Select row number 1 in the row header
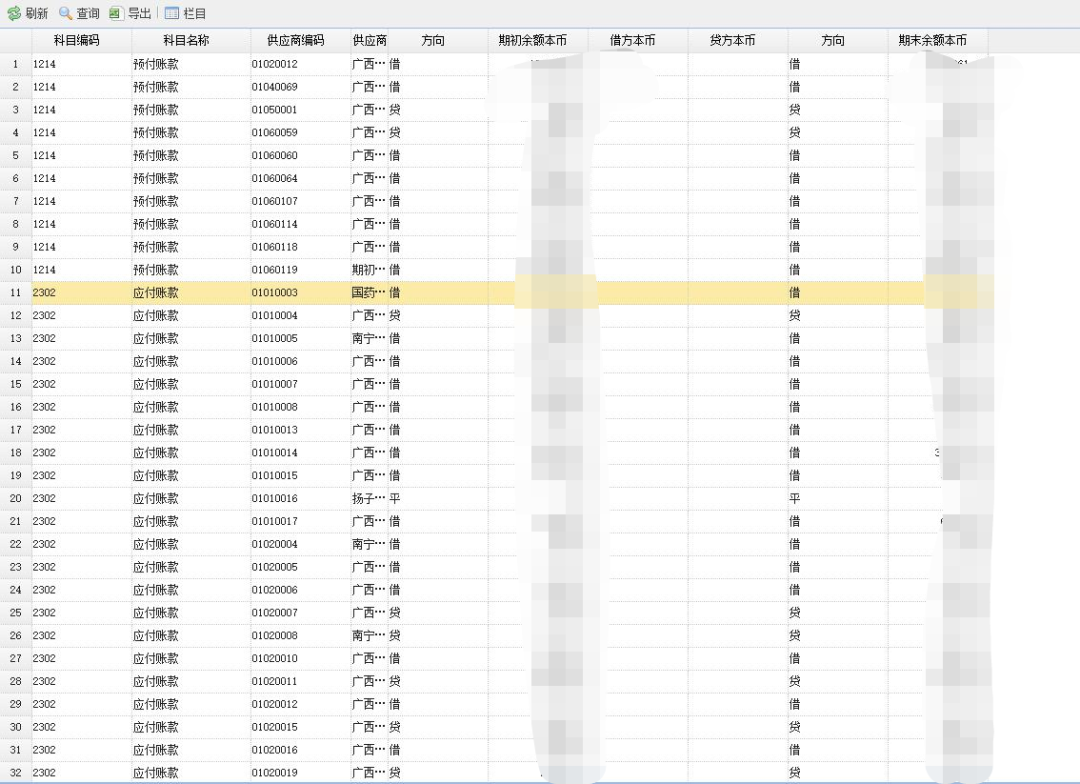The width and height of the screenshot is (1080, 784). tap(15, 64)
